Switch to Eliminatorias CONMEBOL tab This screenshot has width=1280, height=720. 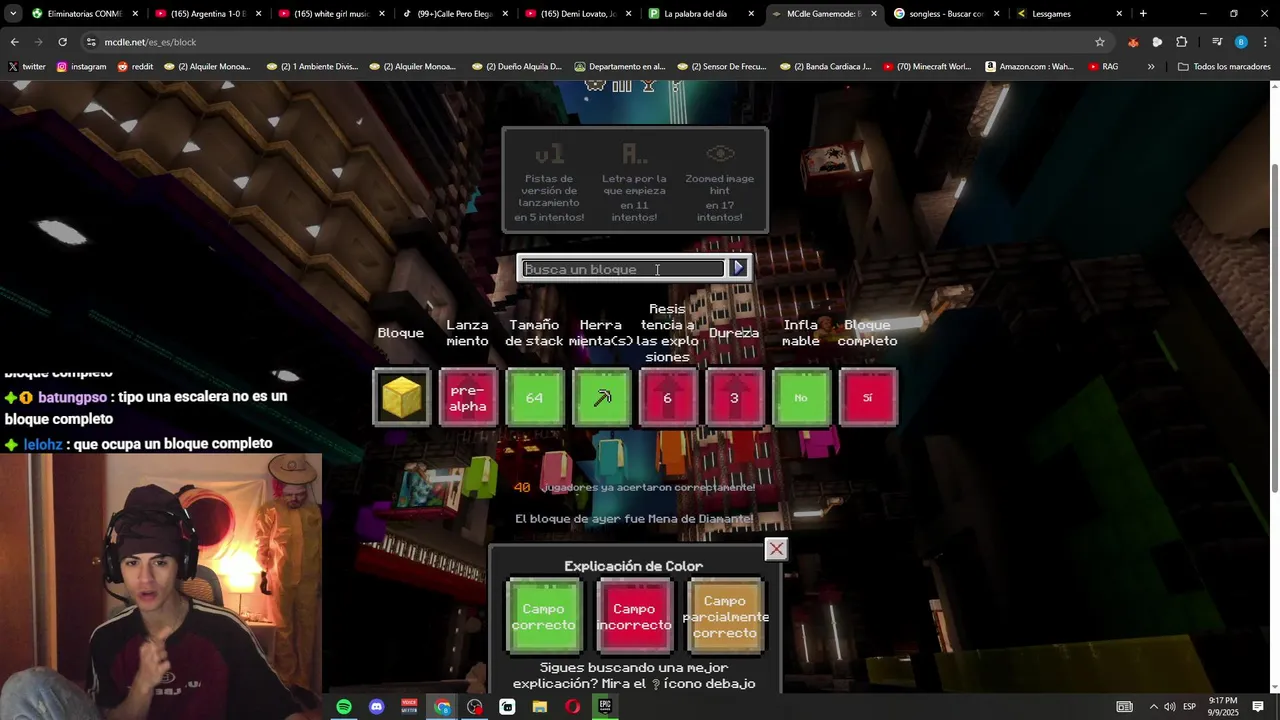click(83, 14)
